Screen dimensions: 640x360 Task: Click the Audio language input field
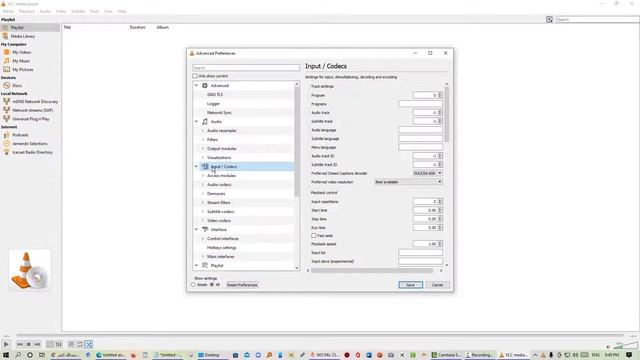(x=420, y=130)
